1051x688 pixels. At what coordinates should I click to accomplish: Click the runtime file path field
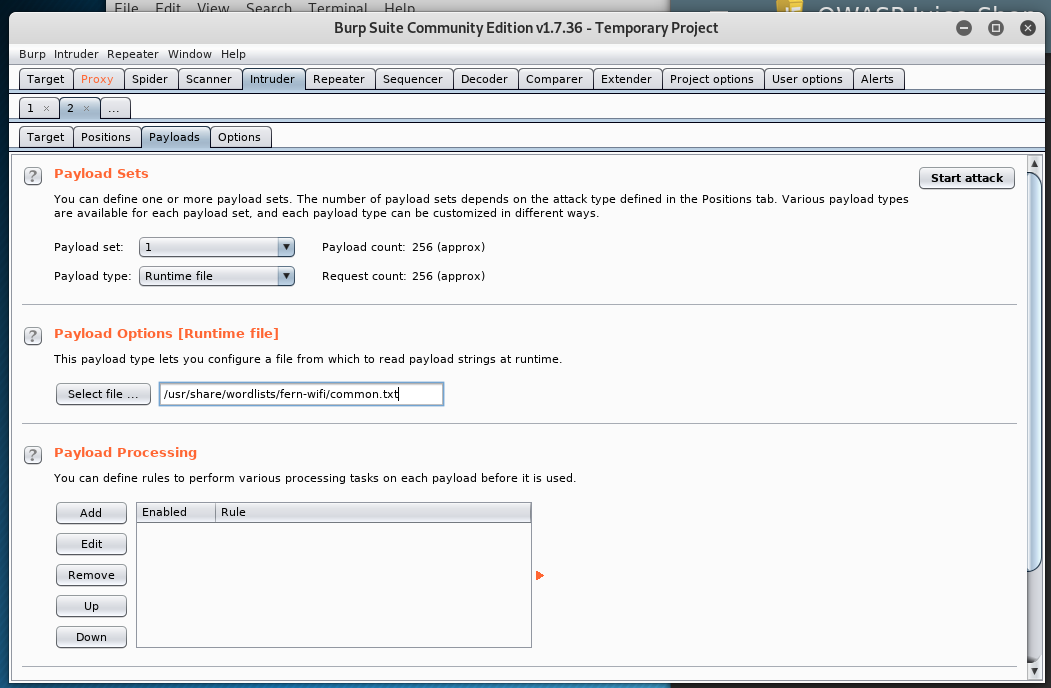coord(302,394)
